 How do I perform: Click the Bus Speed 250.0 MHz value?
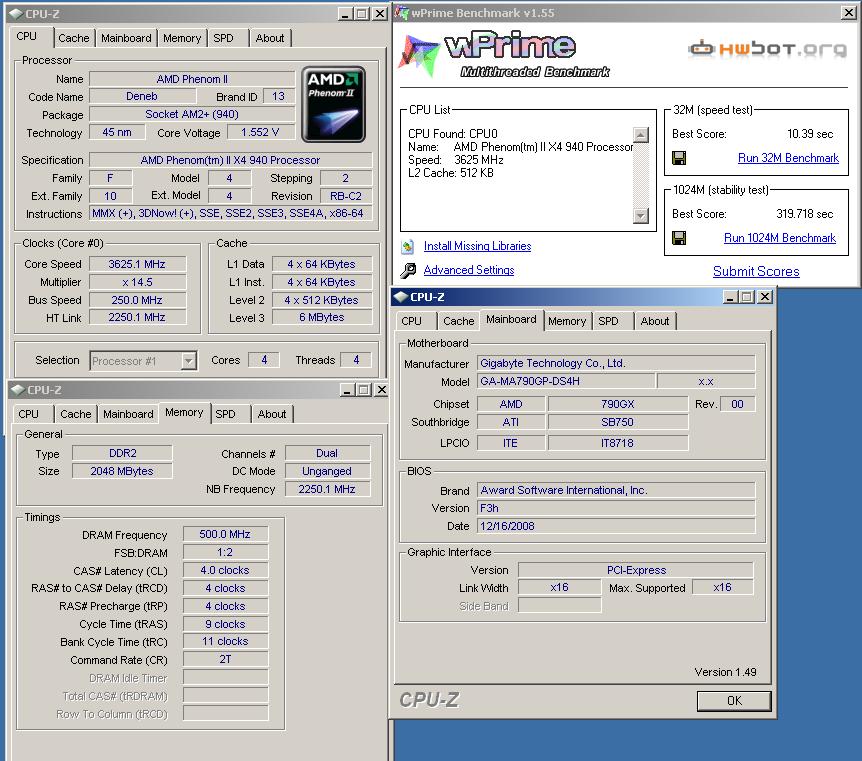coord(137,300)
